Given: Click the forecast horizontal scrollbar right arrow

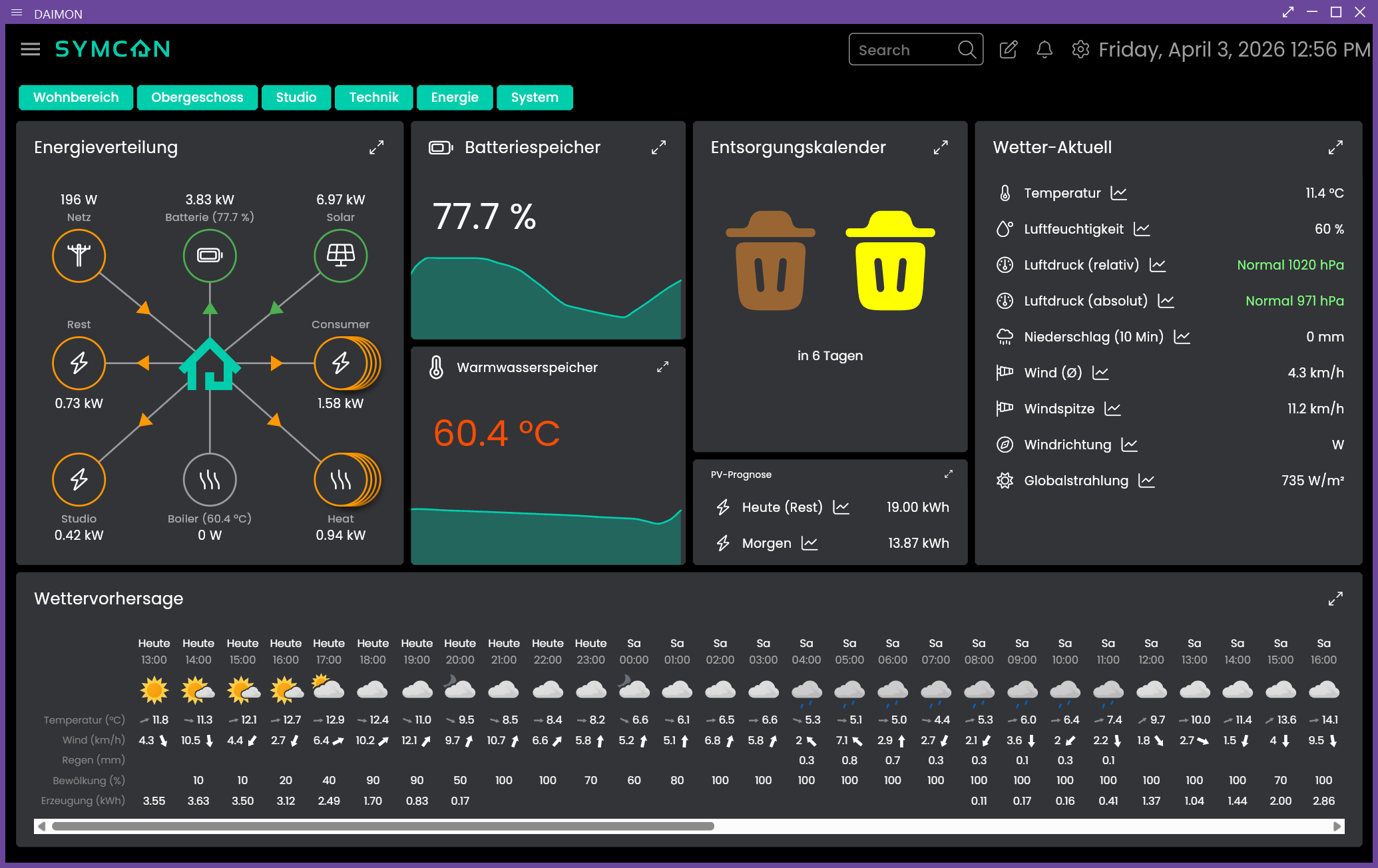Looking at the screenshot, I should click(x=1337, y=826).
